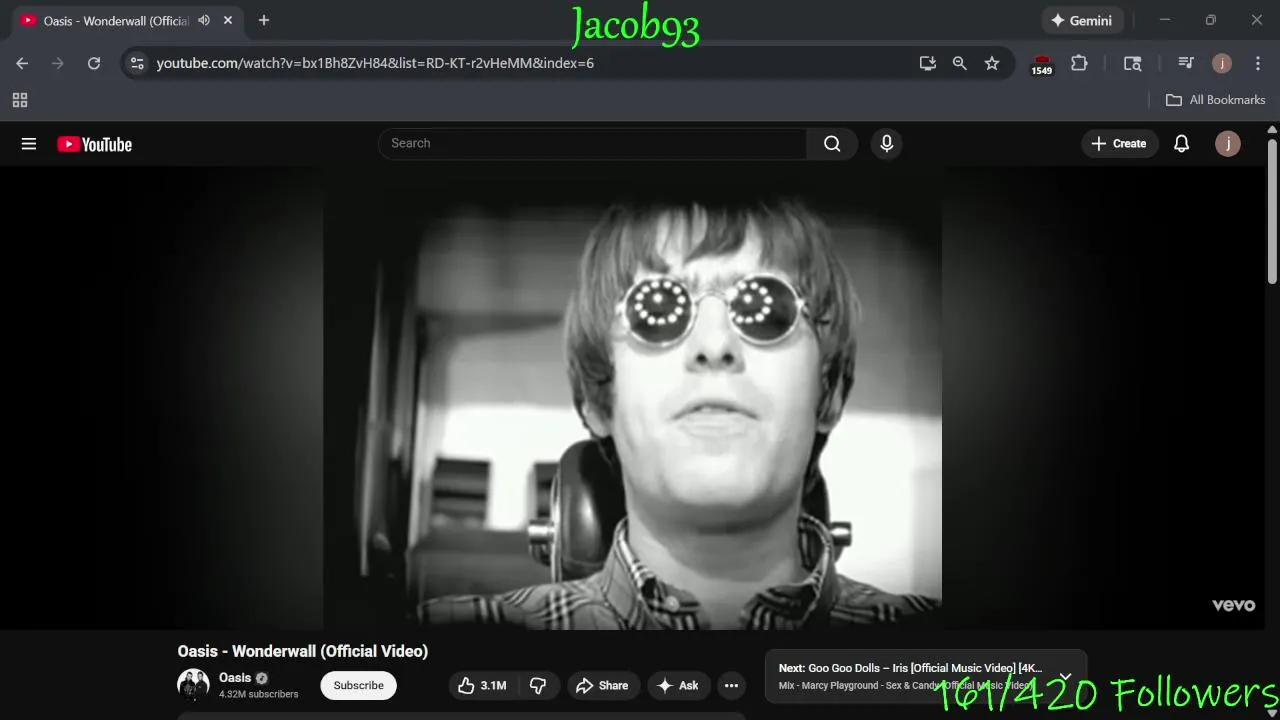1280x720 pixels.
Task: Open the Extensions puzzle icon
Action: click(x=1079, y=63)
